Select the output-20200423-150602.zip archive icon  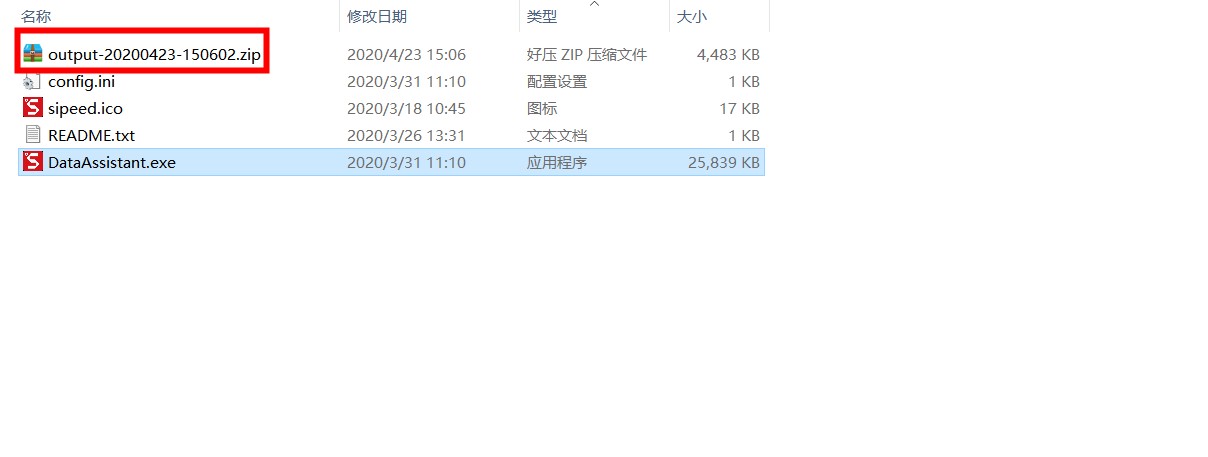[x=32, y=54]
